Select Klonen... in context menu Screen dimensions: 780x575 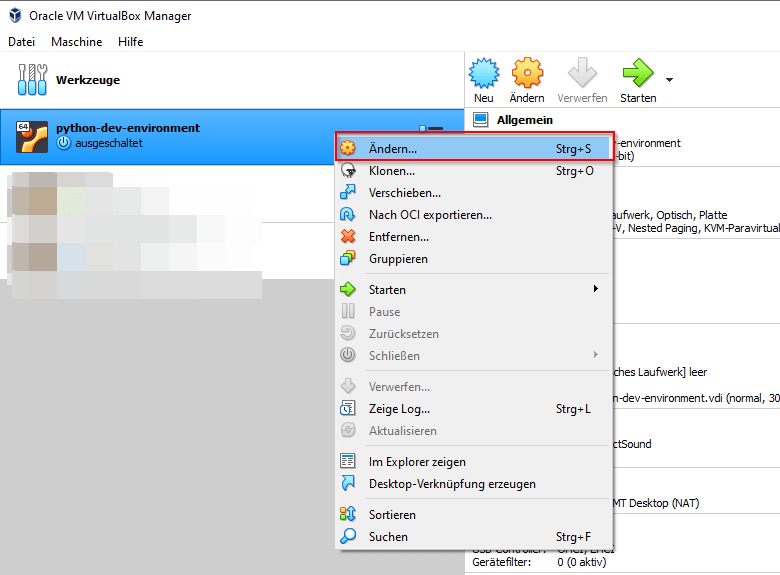pyautogui.click(x=474, y=171)
